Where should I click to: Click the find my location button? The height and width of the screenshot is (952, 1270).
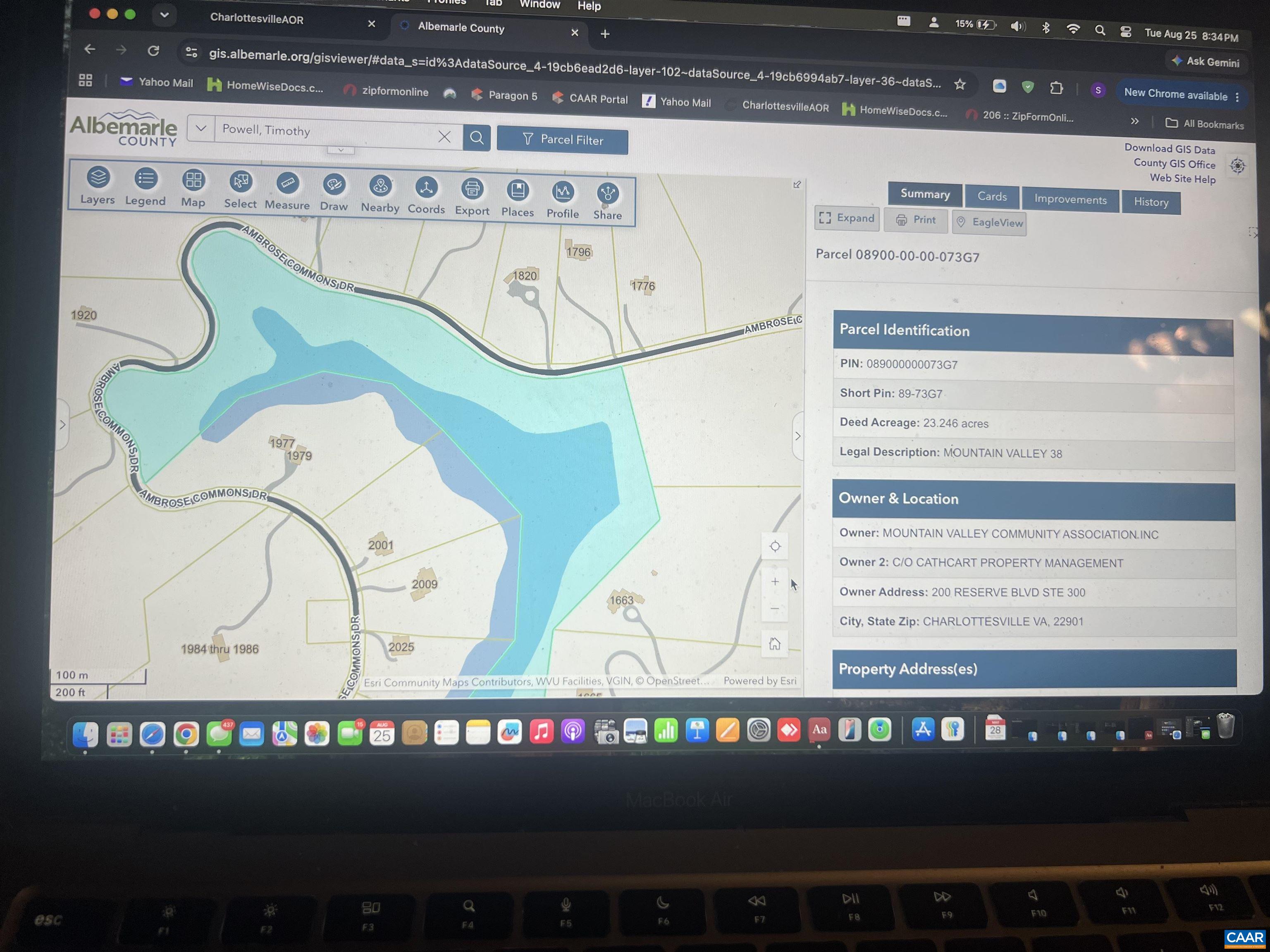click(775, 546)
